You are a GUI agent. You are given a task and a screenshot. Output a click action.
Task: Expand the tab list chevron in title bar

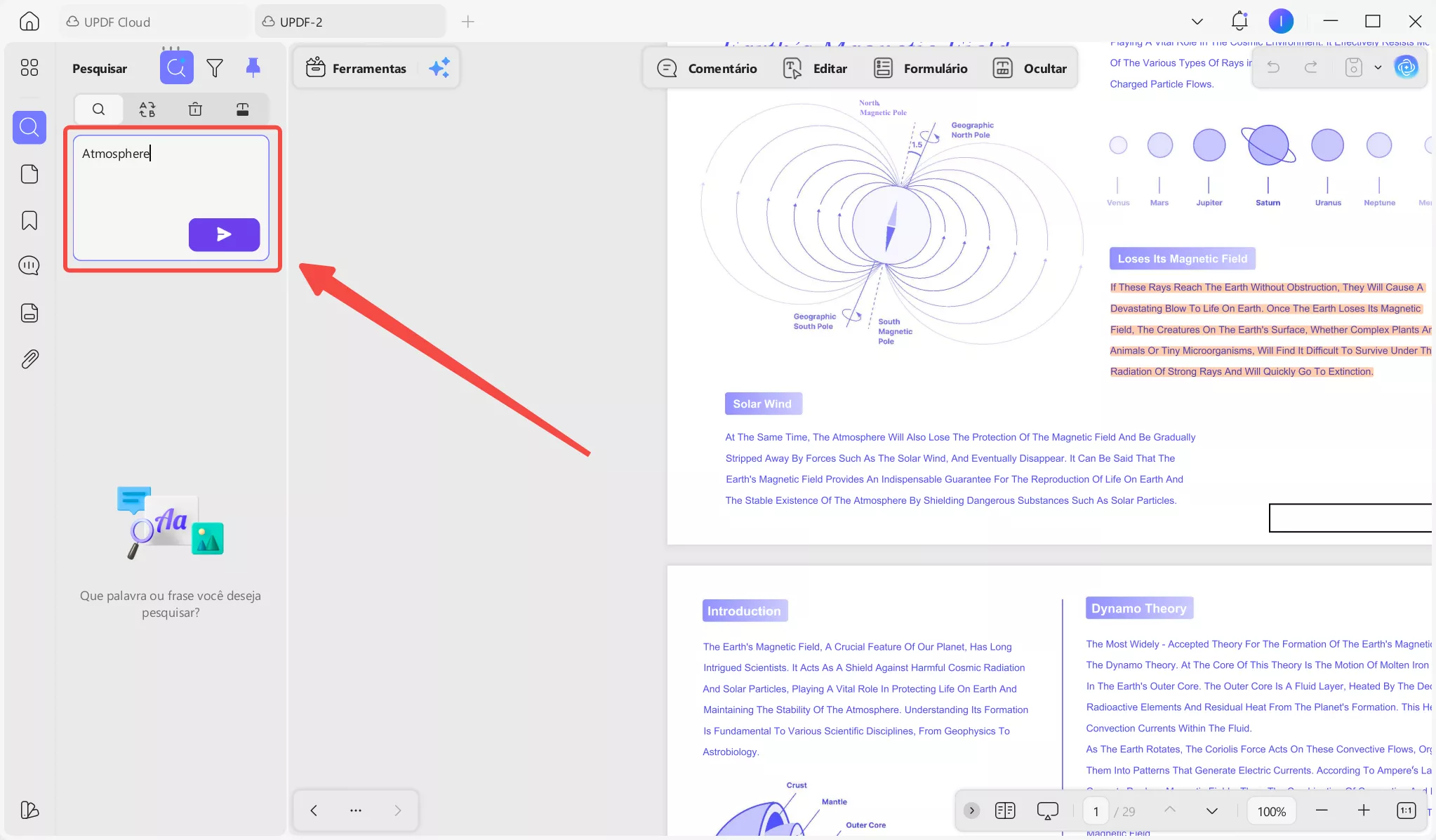click(1197, 22)
